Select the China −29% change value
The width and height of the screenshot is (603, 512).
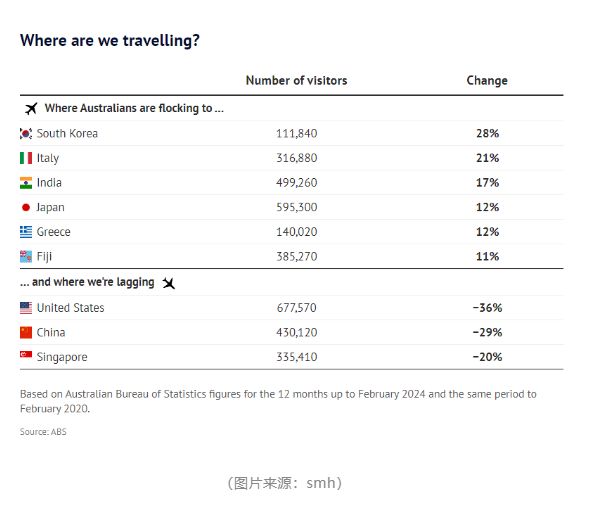pos(487,332)
